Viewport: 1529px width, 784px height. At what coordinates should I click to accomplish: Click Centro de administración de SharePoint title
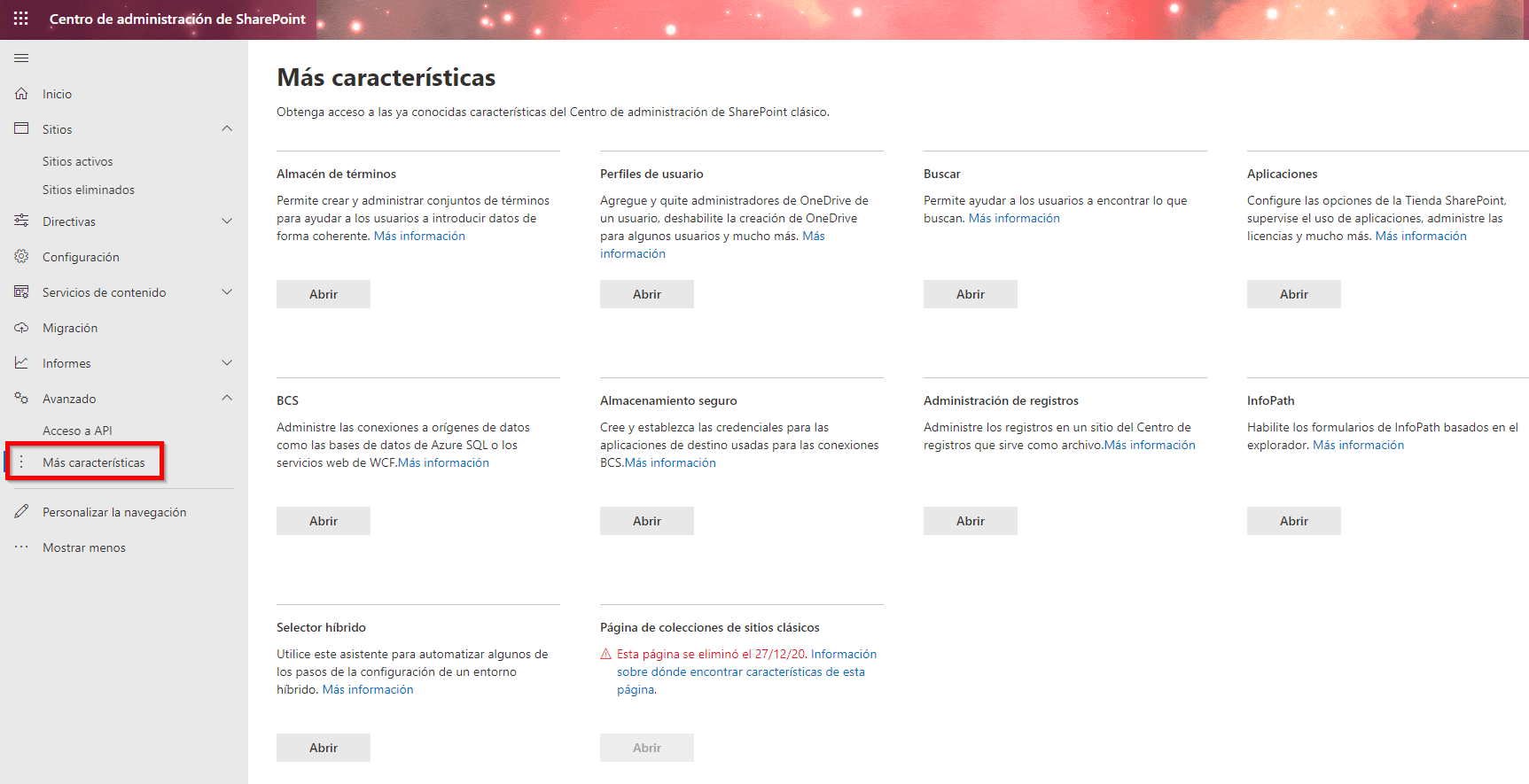(177, 19)
